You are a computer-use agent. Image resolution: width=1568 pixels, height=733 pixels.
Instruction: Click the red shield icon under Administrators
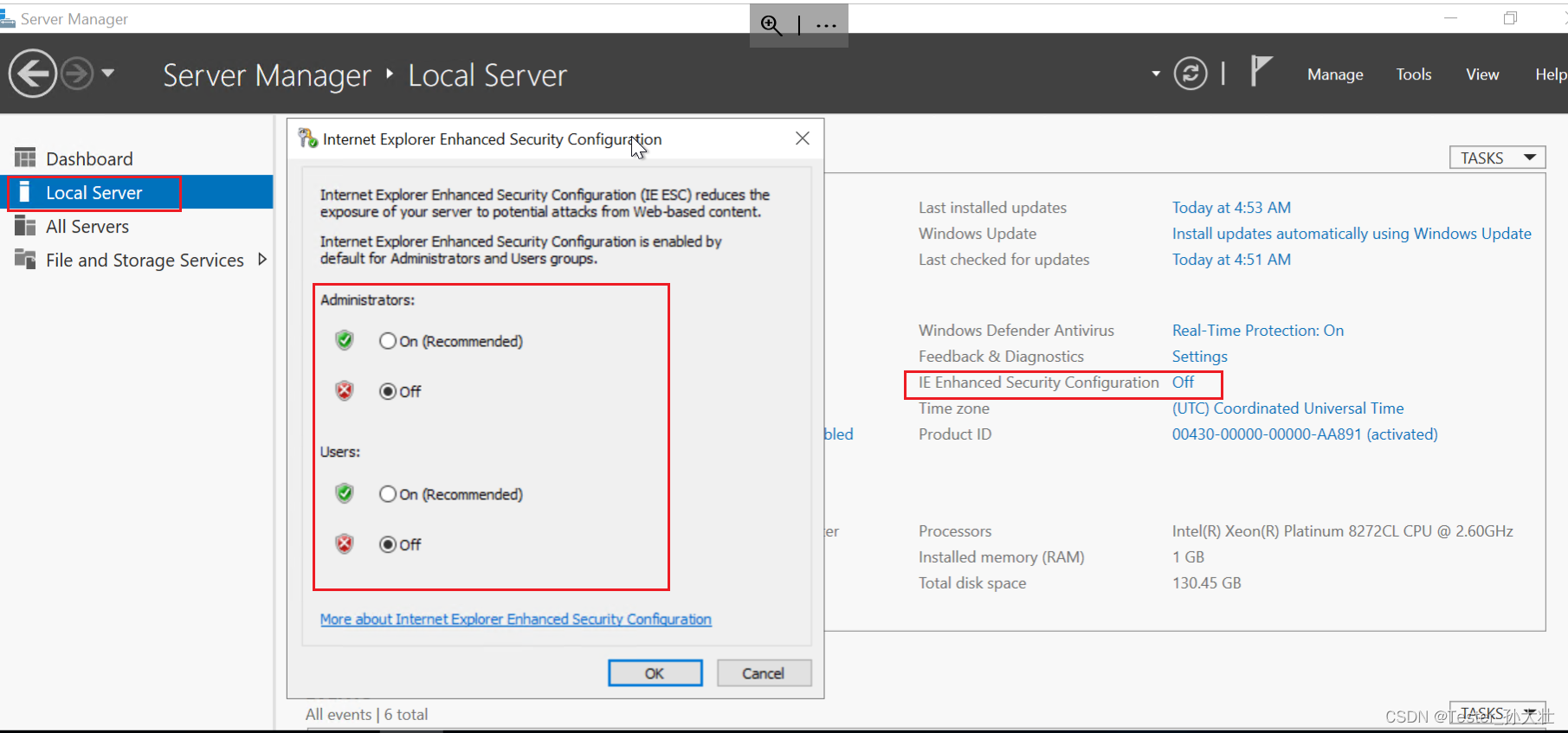[345, 390]
